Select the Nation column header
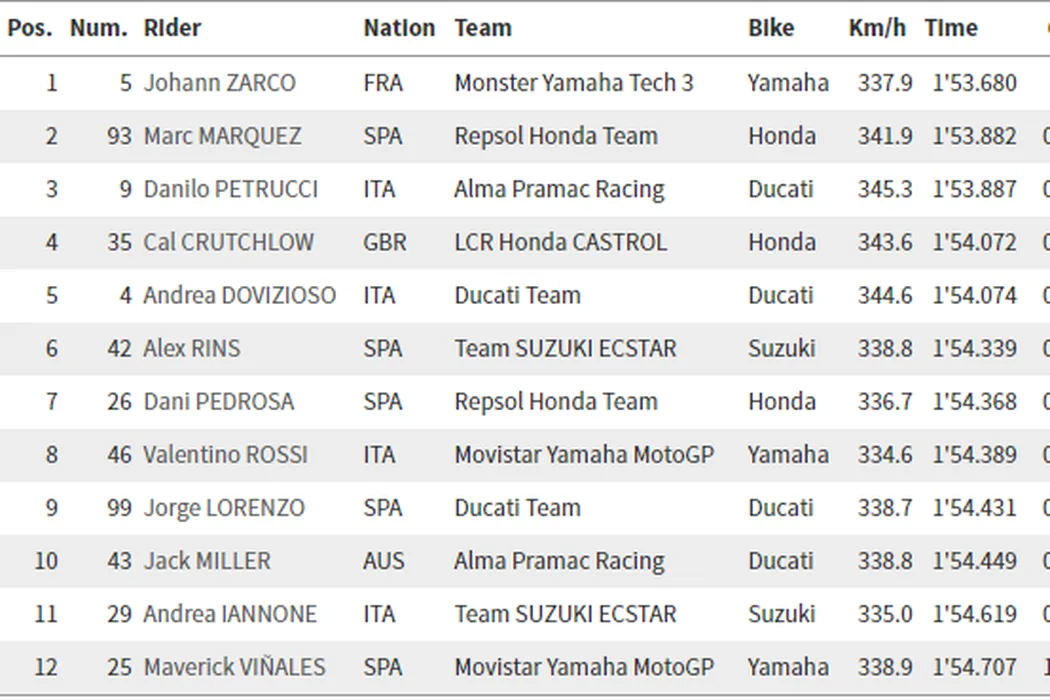Viewport: 1050px width, 700px height. tap(399, 28)
